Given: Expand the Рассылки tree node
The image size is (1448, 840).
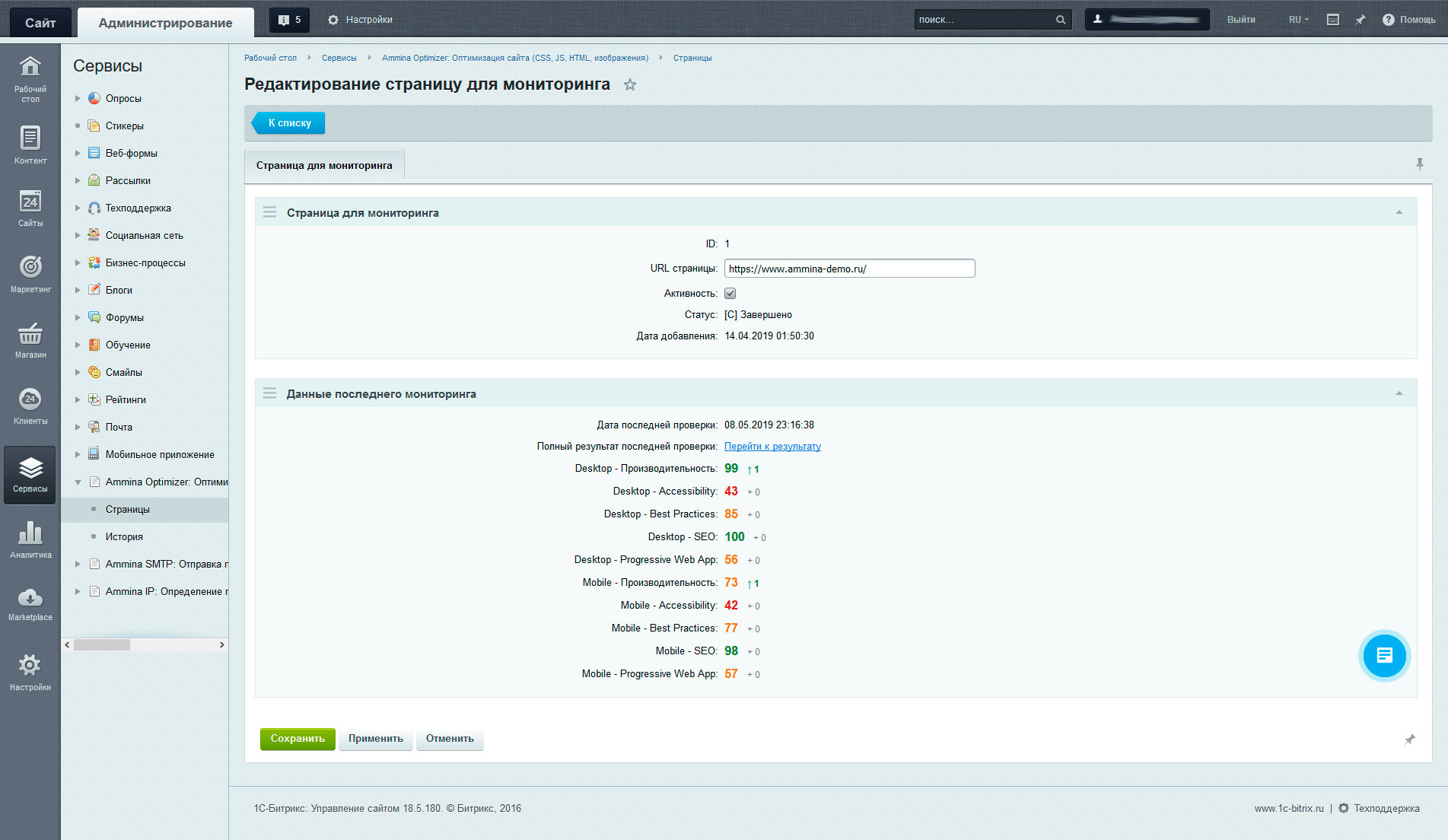Looking at the screenshot, I should coord(78,180).
